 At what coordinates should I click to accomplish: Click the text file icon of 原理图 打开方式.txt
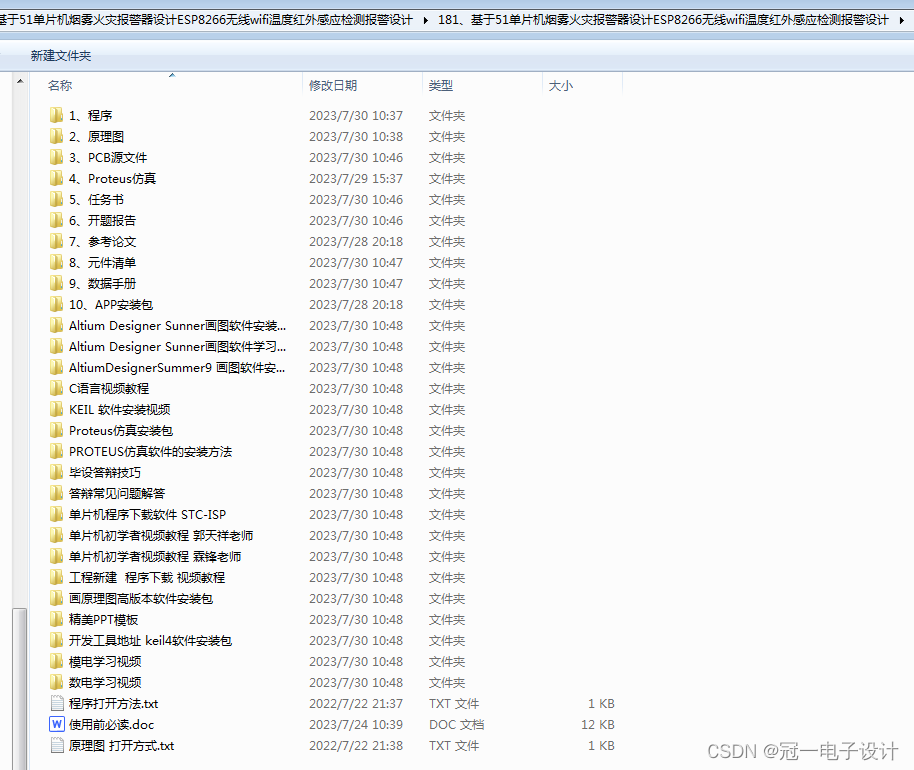pos(57,746)
